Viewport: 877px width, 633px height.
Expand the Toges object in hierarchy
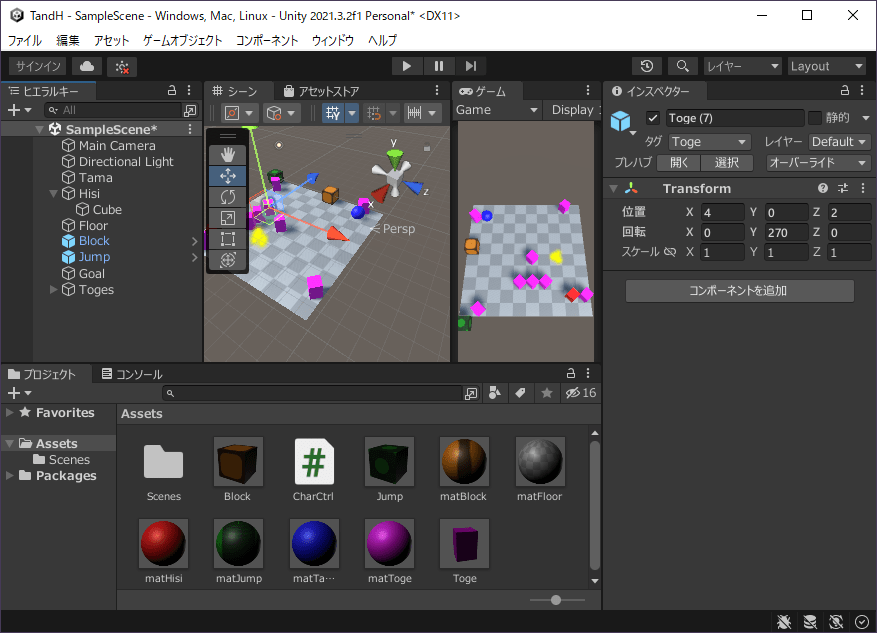click(54, 290)
